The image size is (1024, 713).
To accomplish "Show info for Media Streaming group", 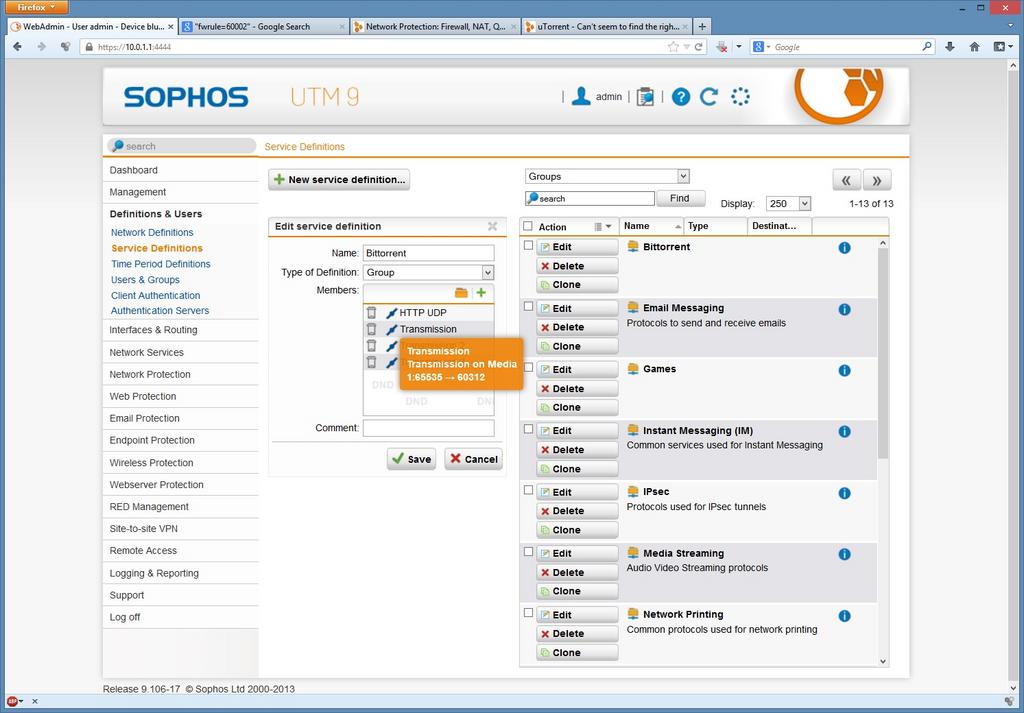I will [x=844, y=554].
